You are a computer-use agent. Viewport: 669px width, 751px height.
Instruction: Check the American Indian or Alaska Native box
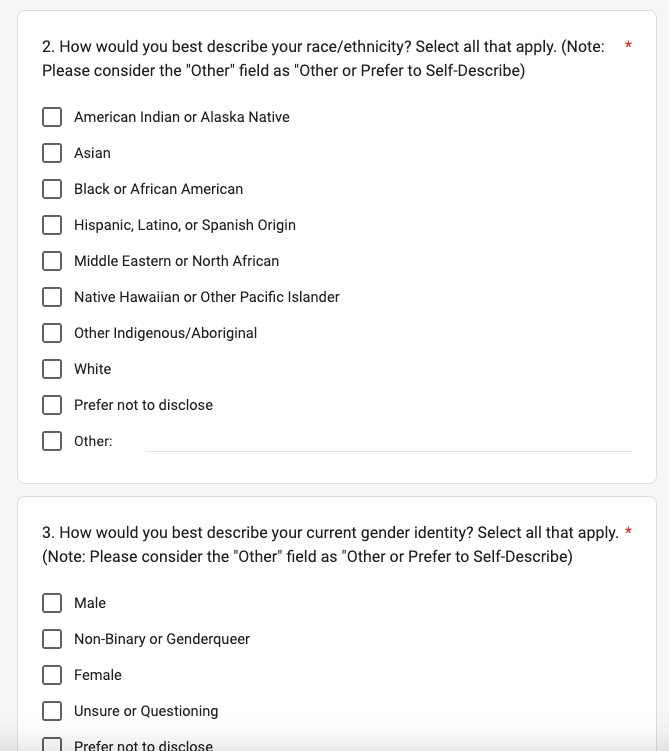(x=52, y=117)
